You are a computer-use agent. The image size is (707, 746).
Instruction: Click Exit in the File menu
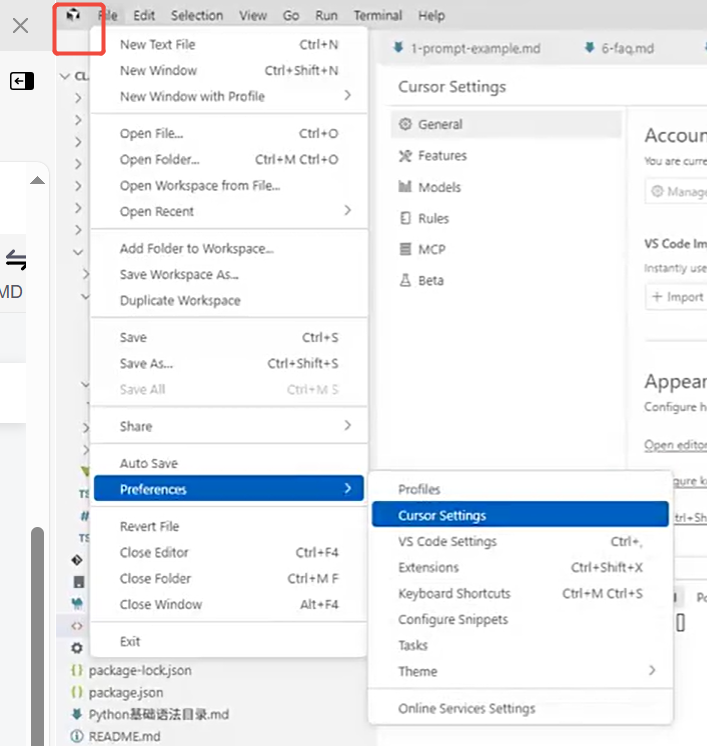229,641
